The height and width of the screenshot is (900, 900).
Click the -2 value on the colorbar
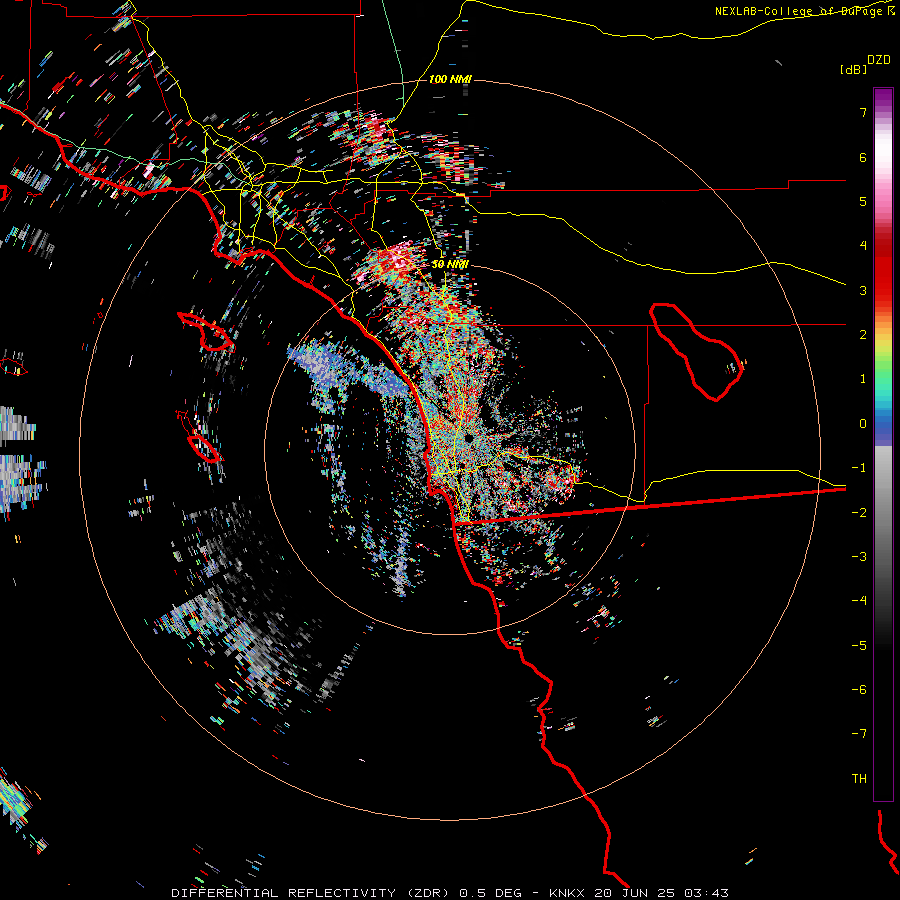[x=859, y=513]
